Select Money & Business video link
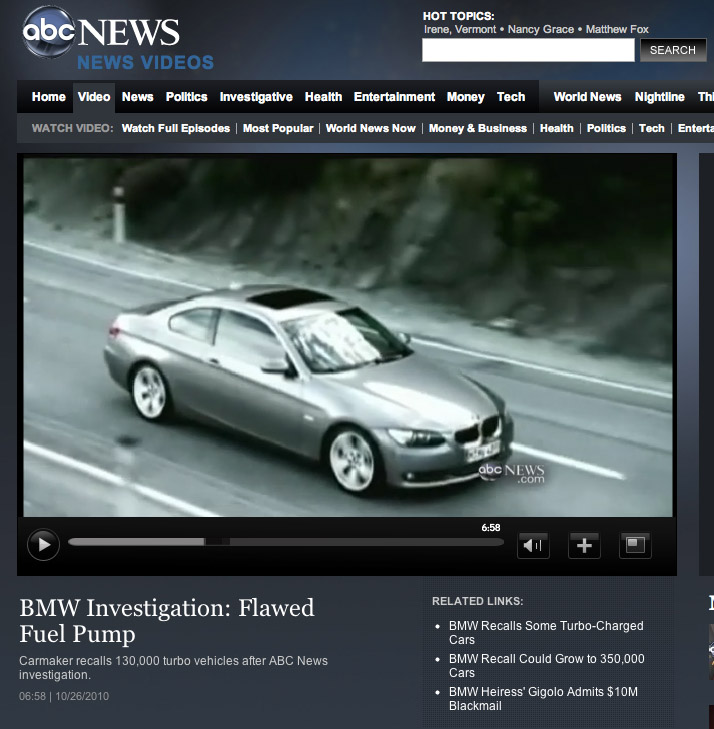 pyautogui.click(x=478, y=128)
